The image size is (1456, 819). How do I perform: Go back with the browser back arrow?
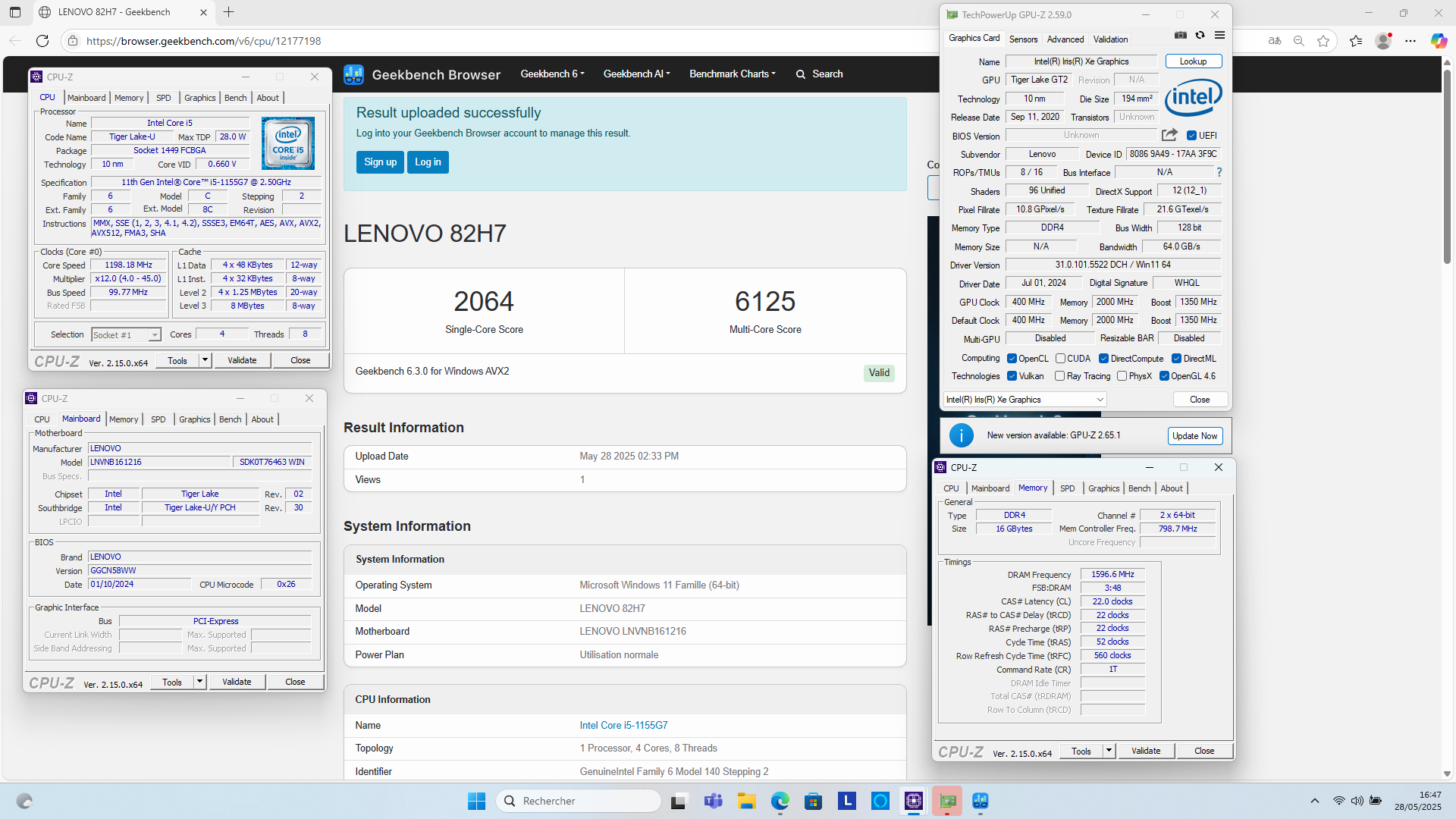pyautogui.click(x=15, y=41)
